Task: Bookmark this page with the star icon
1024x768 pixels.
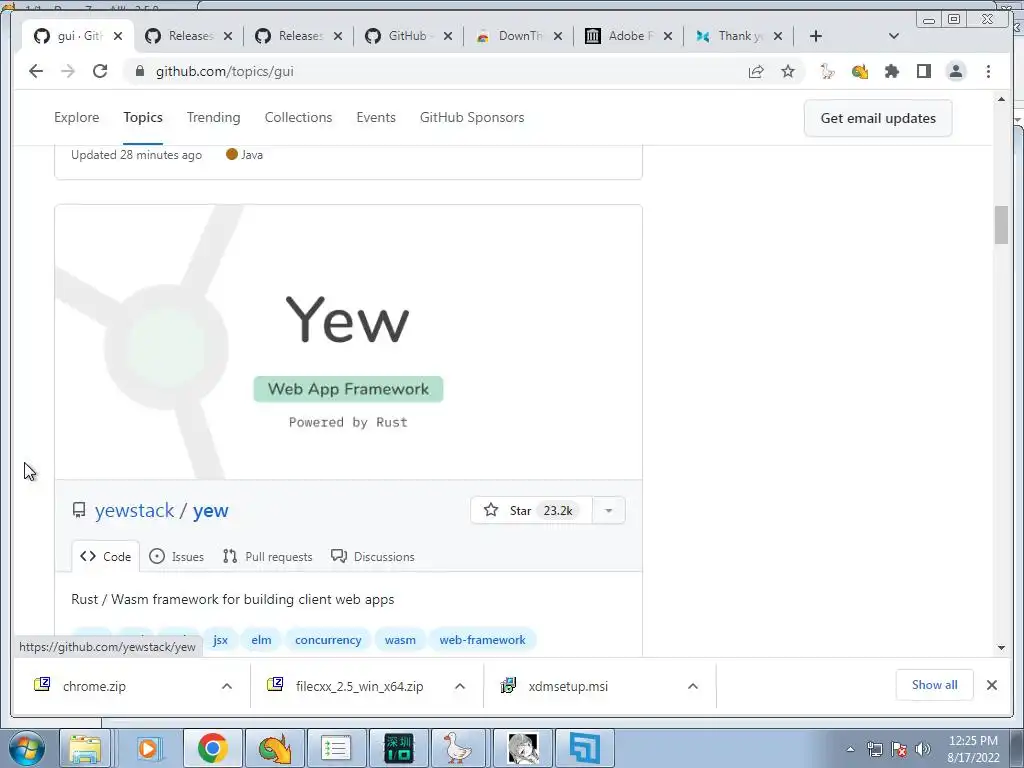Action: pos(788,71)
